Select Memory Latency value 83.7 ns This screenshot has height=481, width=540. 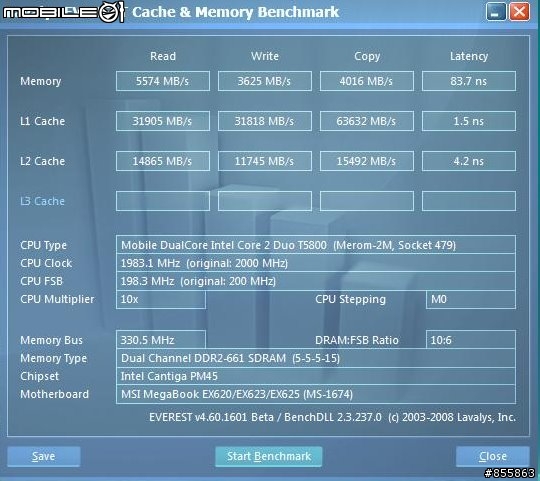(x=469, y=81)
